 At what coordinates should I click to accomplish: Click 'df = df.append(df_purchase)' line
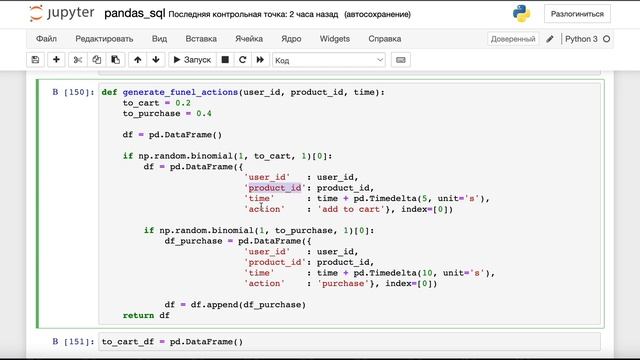pyautogui.click(x=235, y=304)
